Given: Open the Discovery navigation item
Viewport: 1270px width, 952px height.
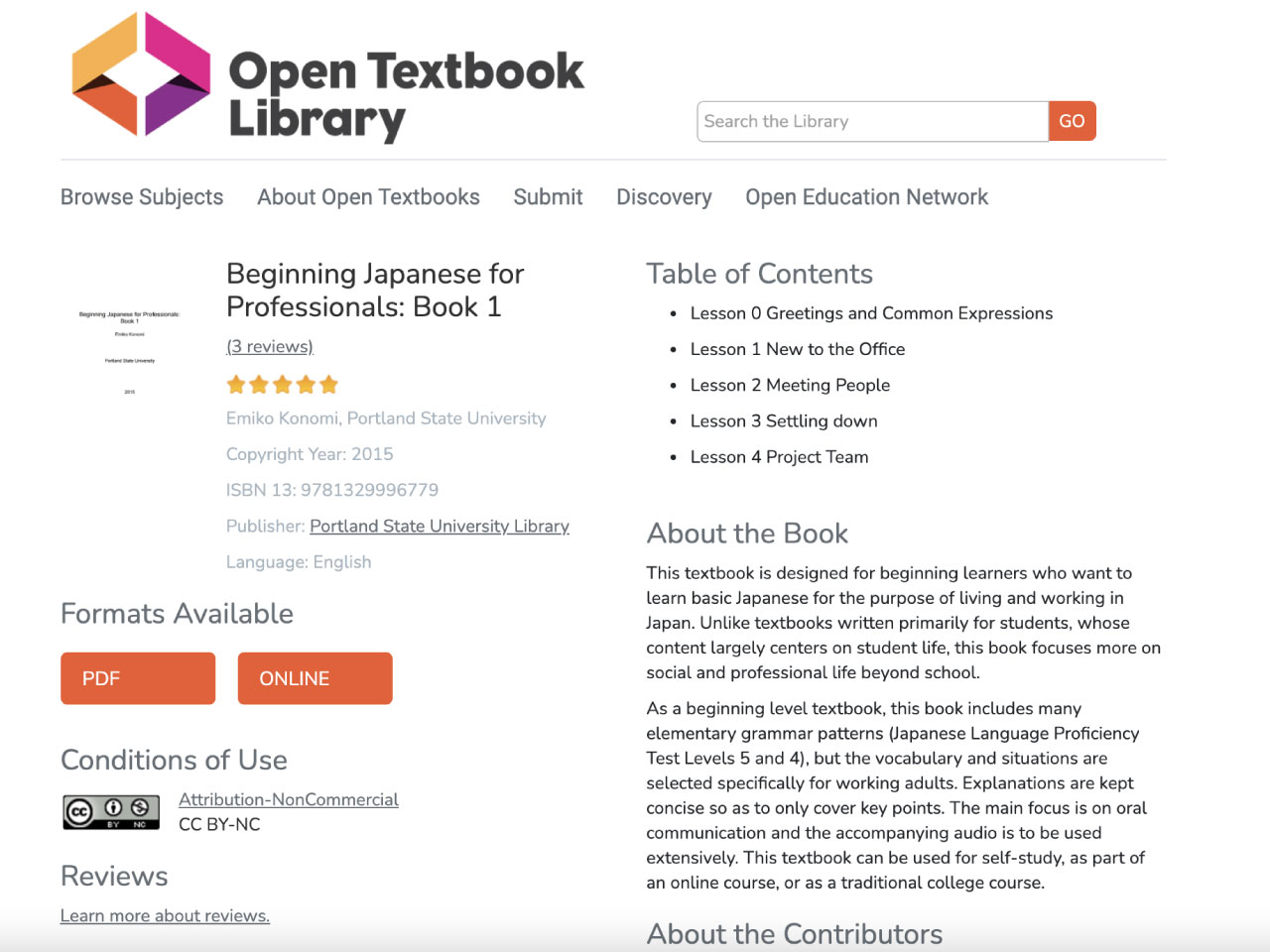Looking at the screenshot, I should click(664, 197).
